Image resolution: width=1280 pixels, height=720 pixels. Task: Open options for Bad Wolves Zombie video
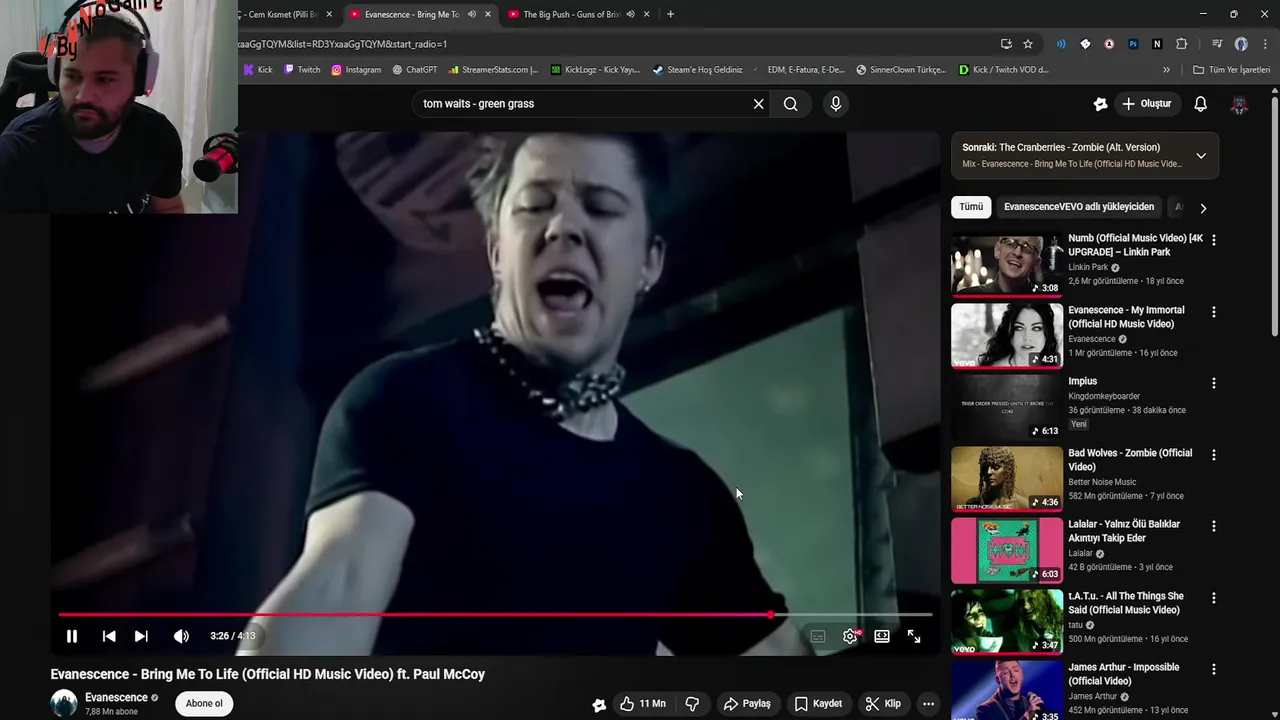[x=1214, y=455]
